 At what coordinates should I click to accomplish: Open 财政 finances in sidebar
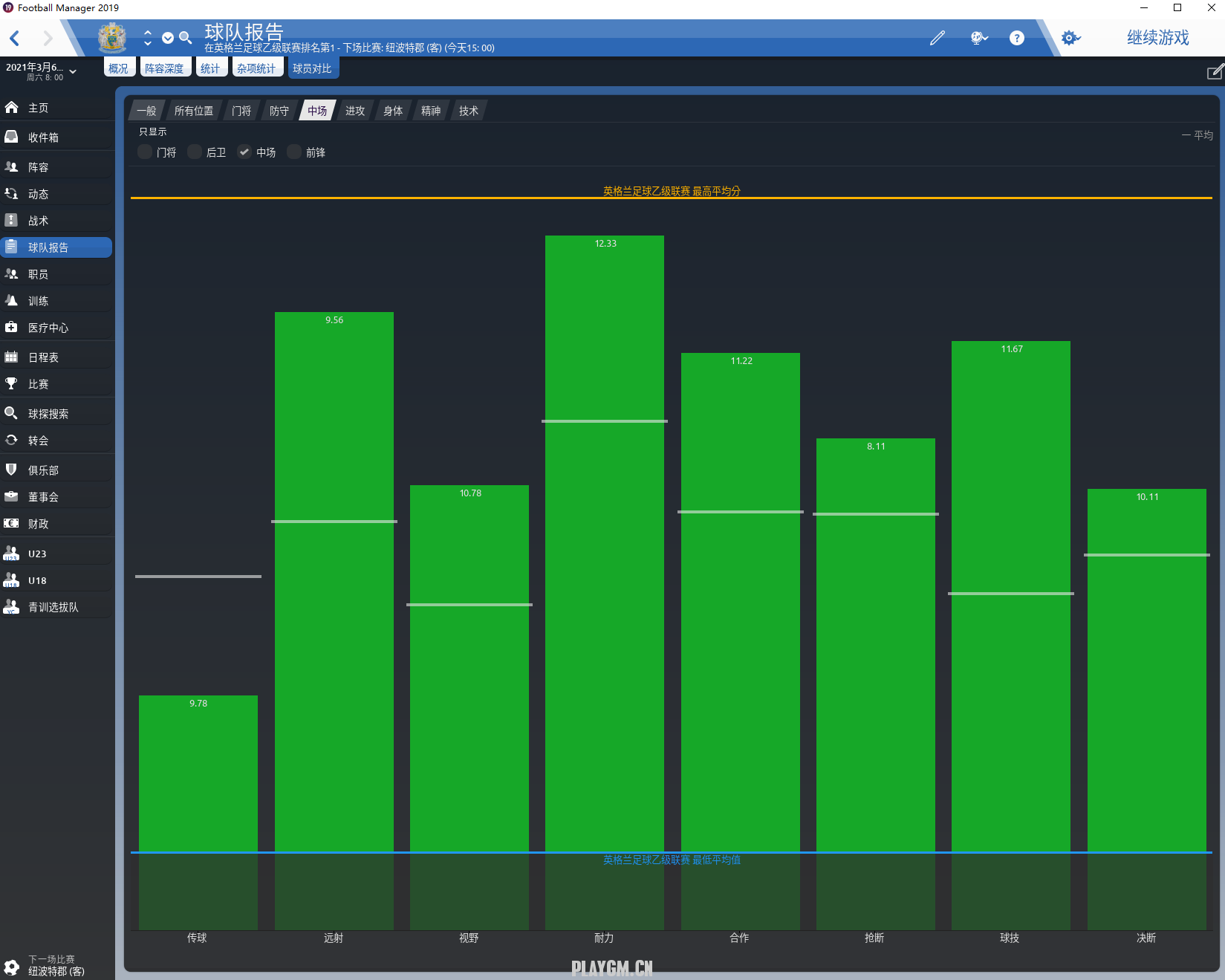56,524
